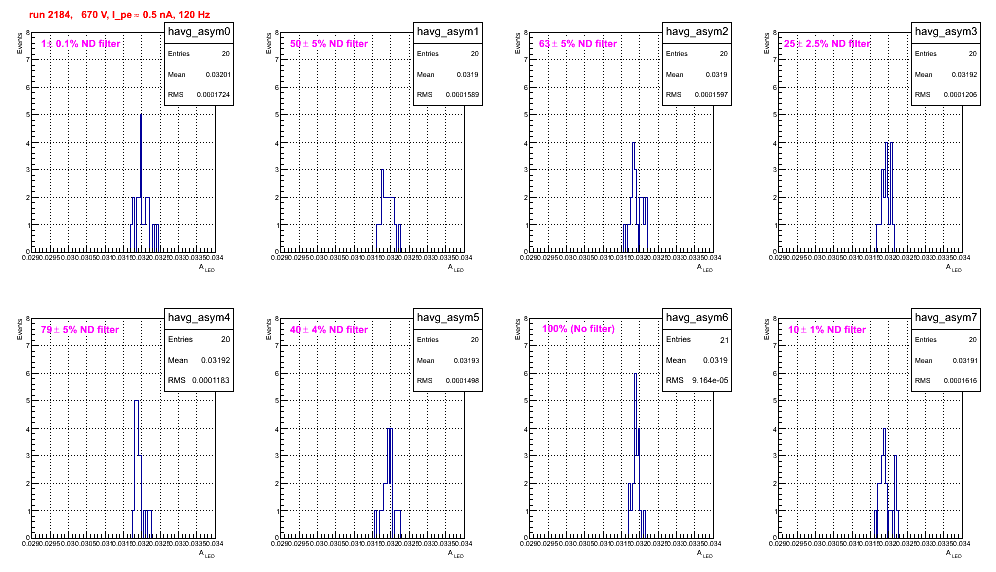Pick the RMS value 0.0001589
This screenshot has width=996, height=572.
coord(462,95)
